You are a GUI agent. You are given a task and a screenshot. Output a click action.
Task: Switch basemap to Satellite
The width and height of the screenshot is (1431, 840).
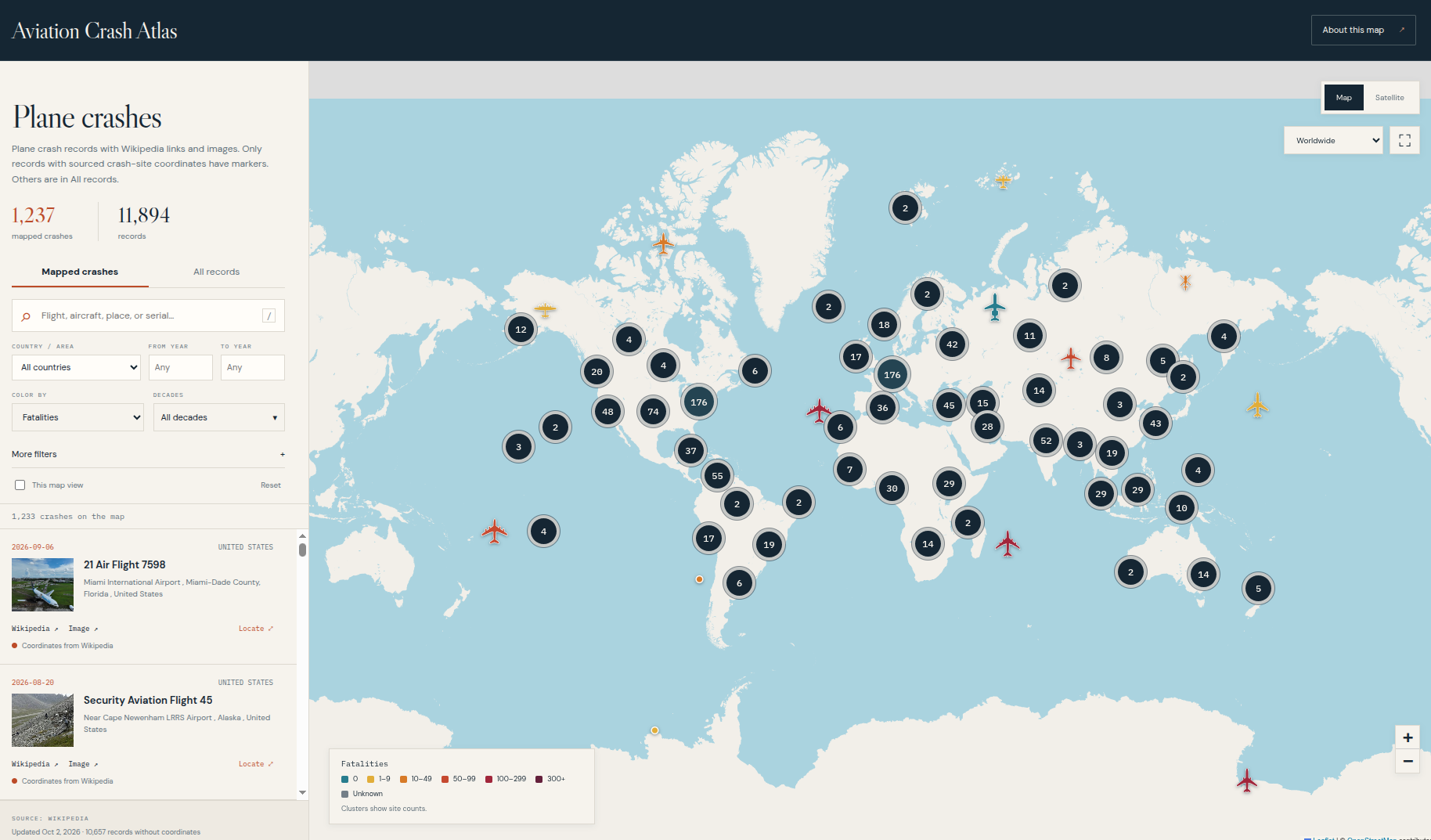[1390, 98]
